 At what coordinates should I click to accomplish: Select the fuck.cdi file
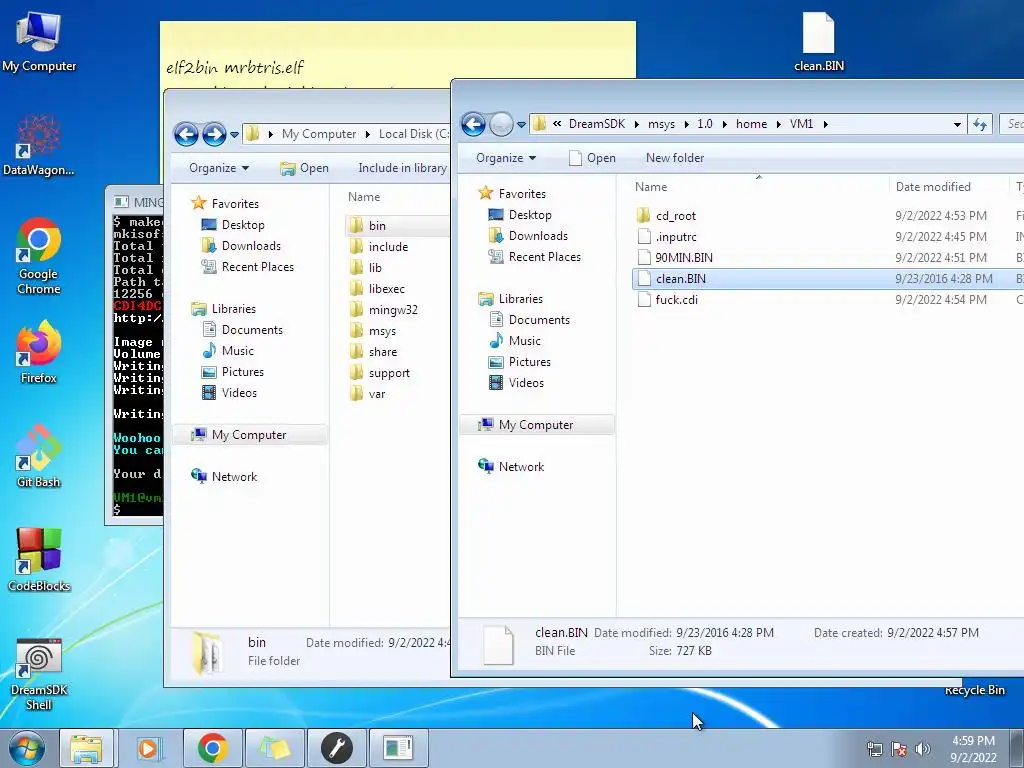[676, 300]
